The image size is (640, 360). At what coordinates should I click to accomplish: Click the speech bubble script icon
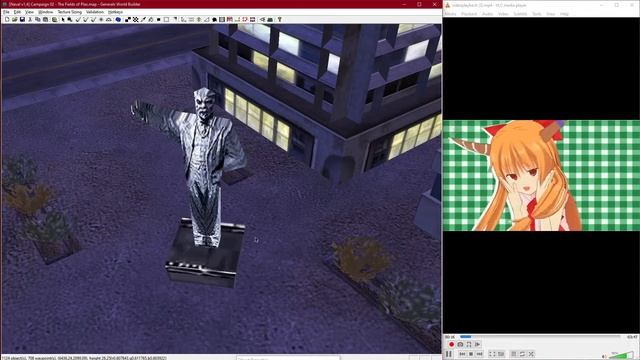[214, 19]
